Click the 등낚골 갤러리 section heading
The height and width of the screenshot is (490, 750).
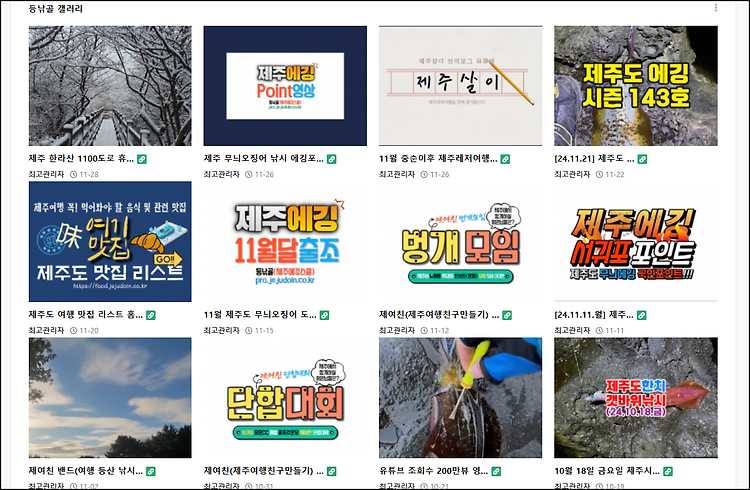(x=55, y=8)
